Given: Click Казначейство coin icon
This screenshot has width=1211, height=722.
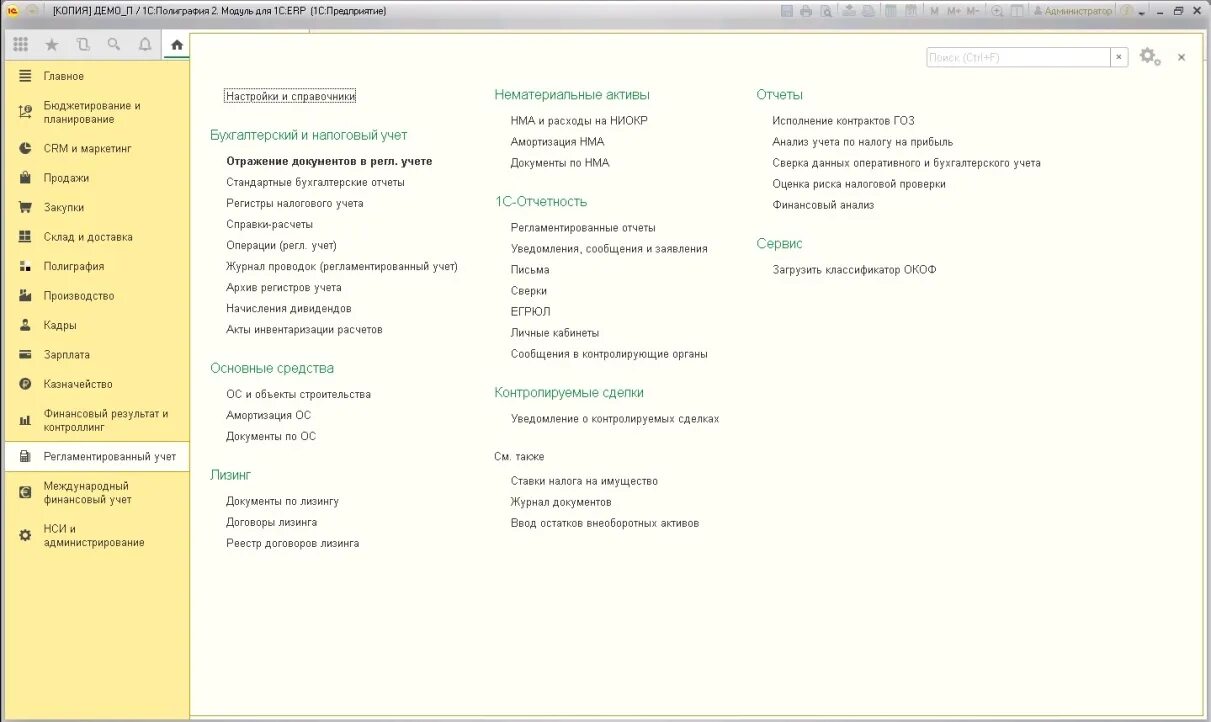Looking at the screenshot, I should click(x=25, y=384).
